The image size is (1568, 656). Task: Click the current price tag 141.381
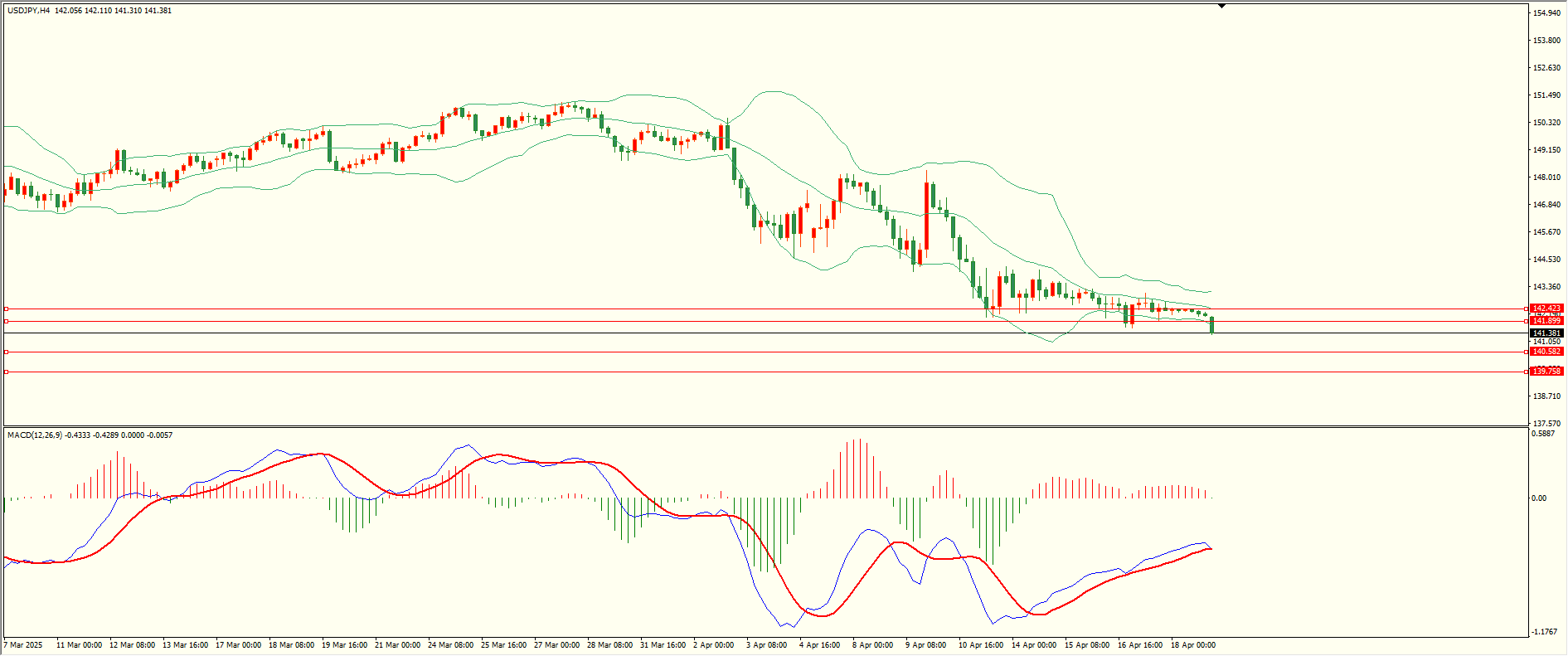(x=1546, y=333)
